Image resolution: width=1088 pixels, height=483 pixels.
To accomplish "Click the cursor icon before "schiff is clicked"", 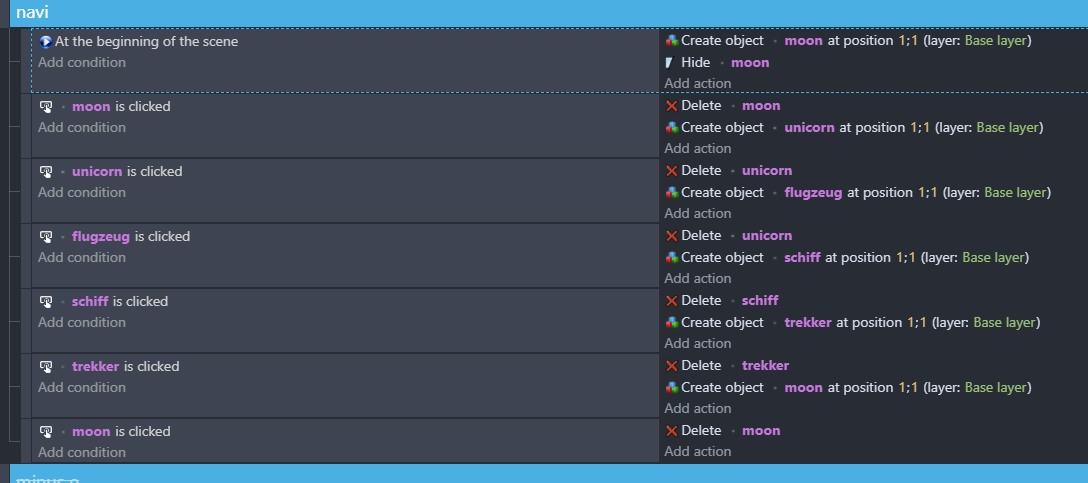I will pyautogui.click(x=46, y=301).
